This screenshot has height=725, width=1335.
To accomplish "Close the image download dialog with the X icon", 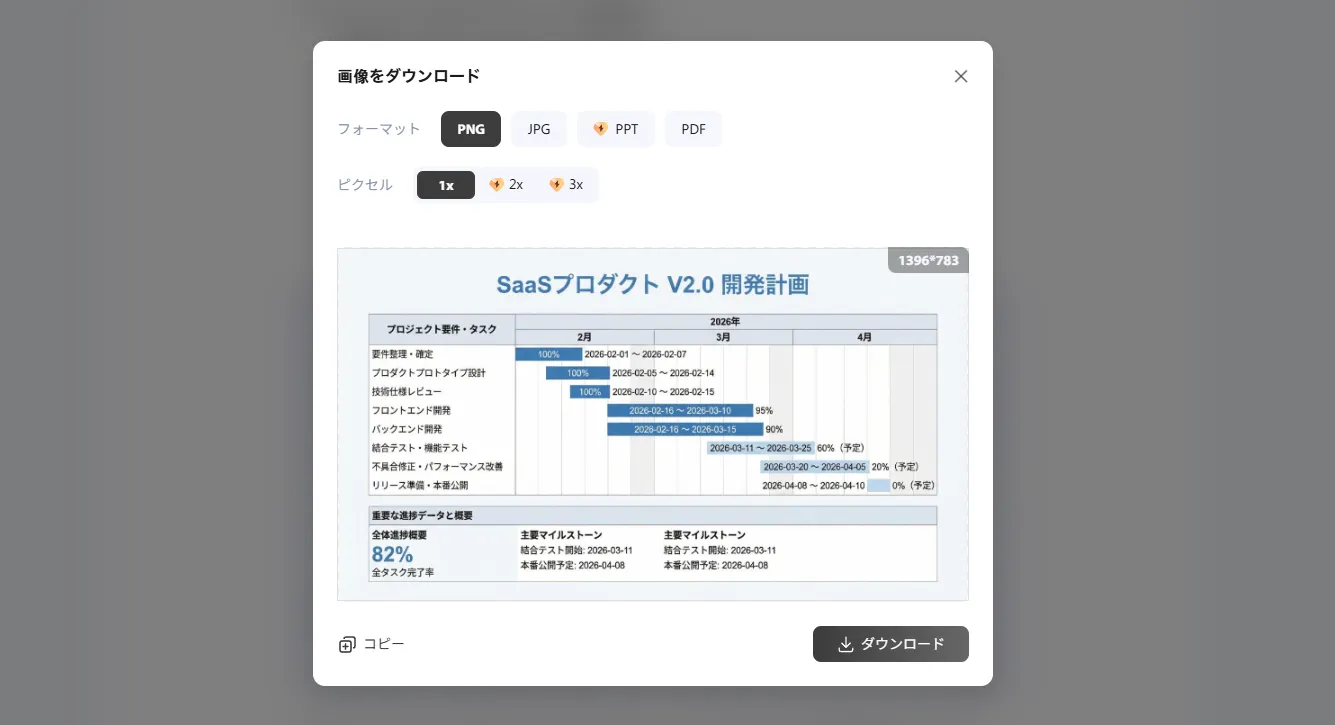I will pos(961,76).
